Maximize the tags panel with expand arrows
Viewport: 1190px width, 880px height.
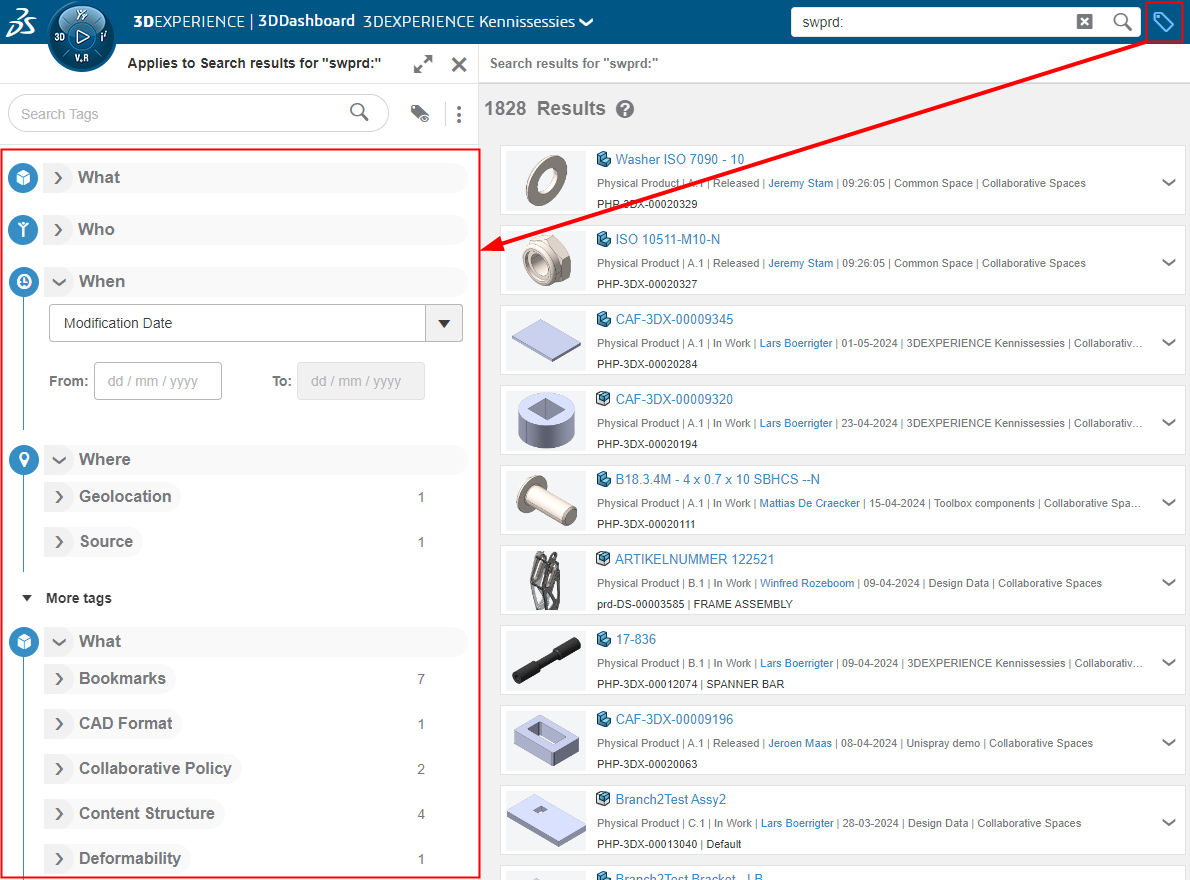click(x=423, y=64)
